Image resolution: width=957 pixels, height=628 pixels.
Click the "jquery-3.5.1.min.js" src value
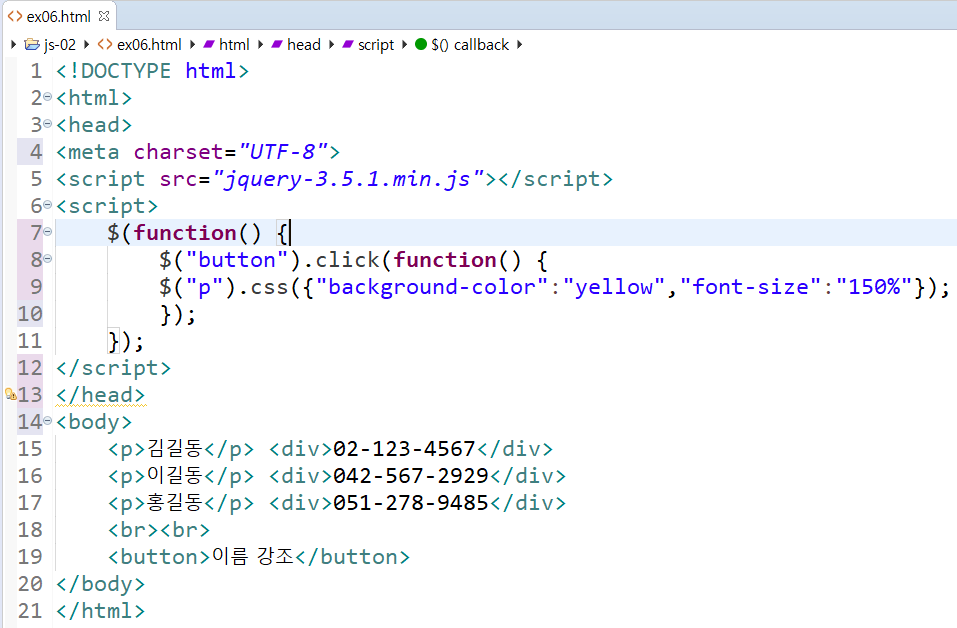348,179
